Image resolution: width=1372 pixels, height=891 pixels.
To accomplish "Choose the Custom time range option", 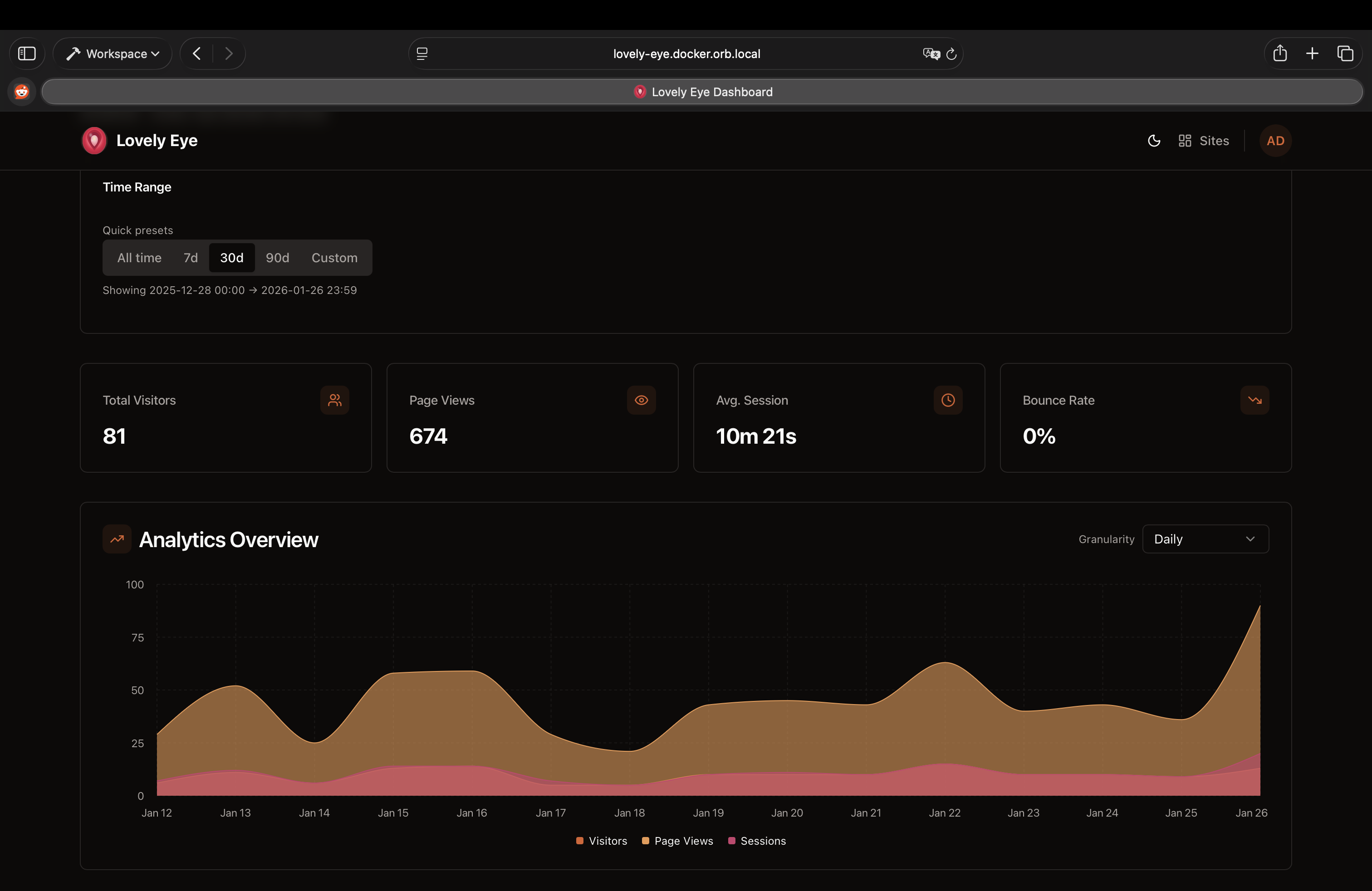I will 334,258.
